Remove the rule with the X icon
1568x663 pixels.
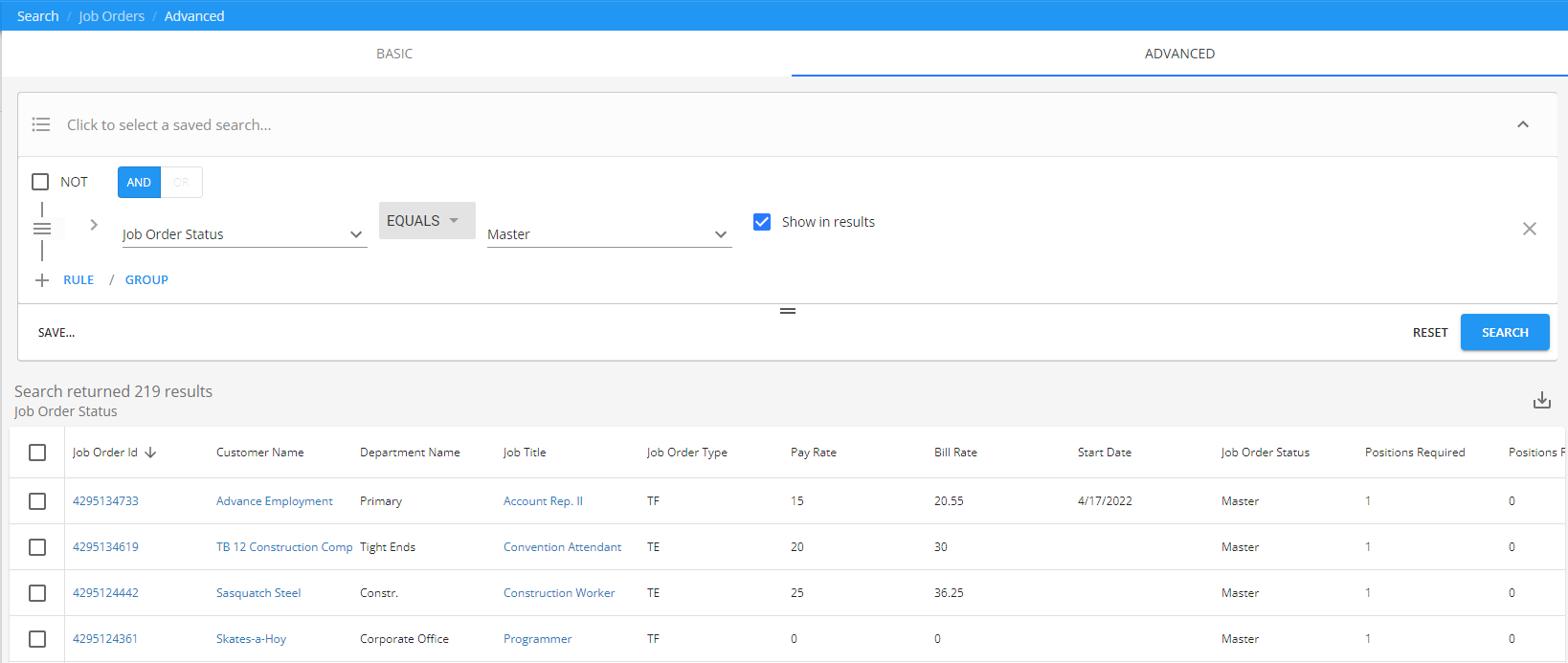coord(1529,229)
